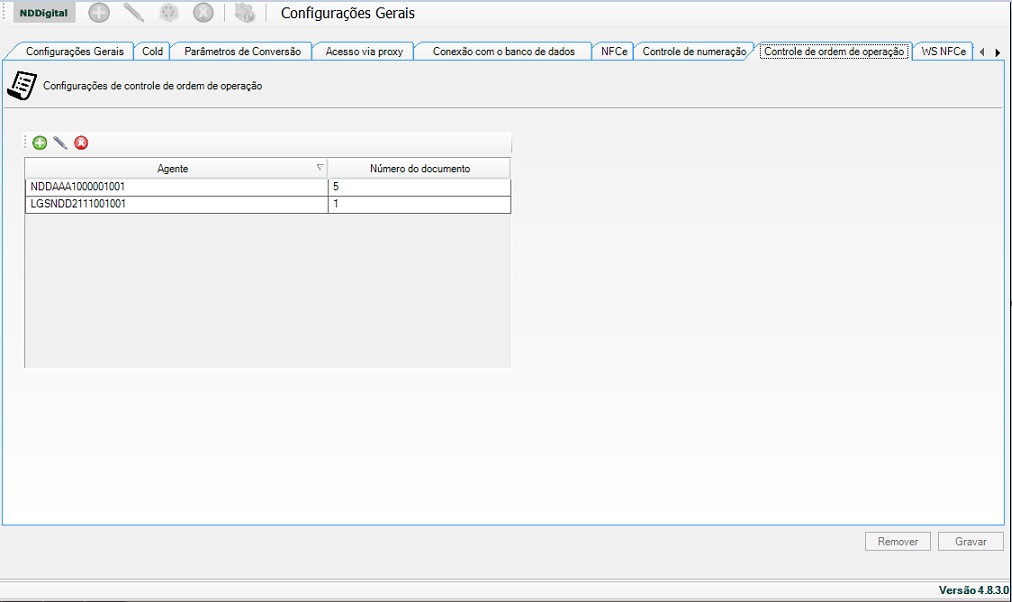Click the green add agent icon
1012x602 pixels.
[40, 143]
